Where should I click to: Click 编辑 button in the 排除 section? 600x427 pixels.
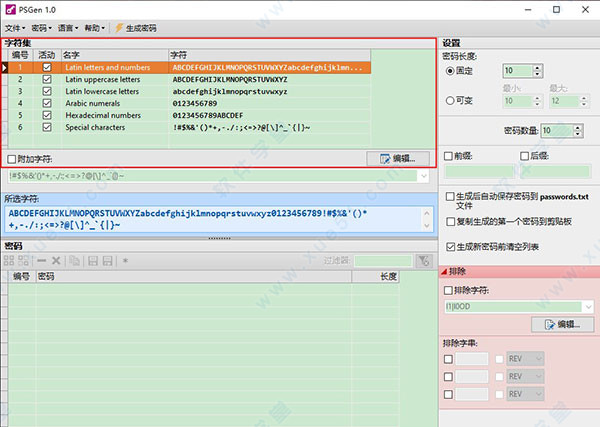point(562,325)
